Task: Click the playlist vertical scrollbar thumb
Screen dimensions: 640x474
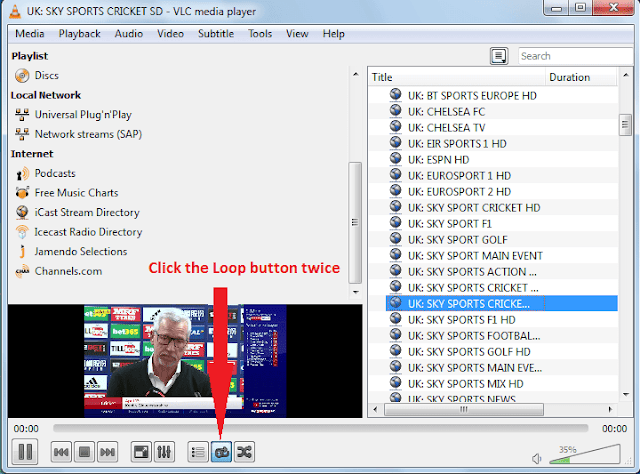Action: coord(625,125)
